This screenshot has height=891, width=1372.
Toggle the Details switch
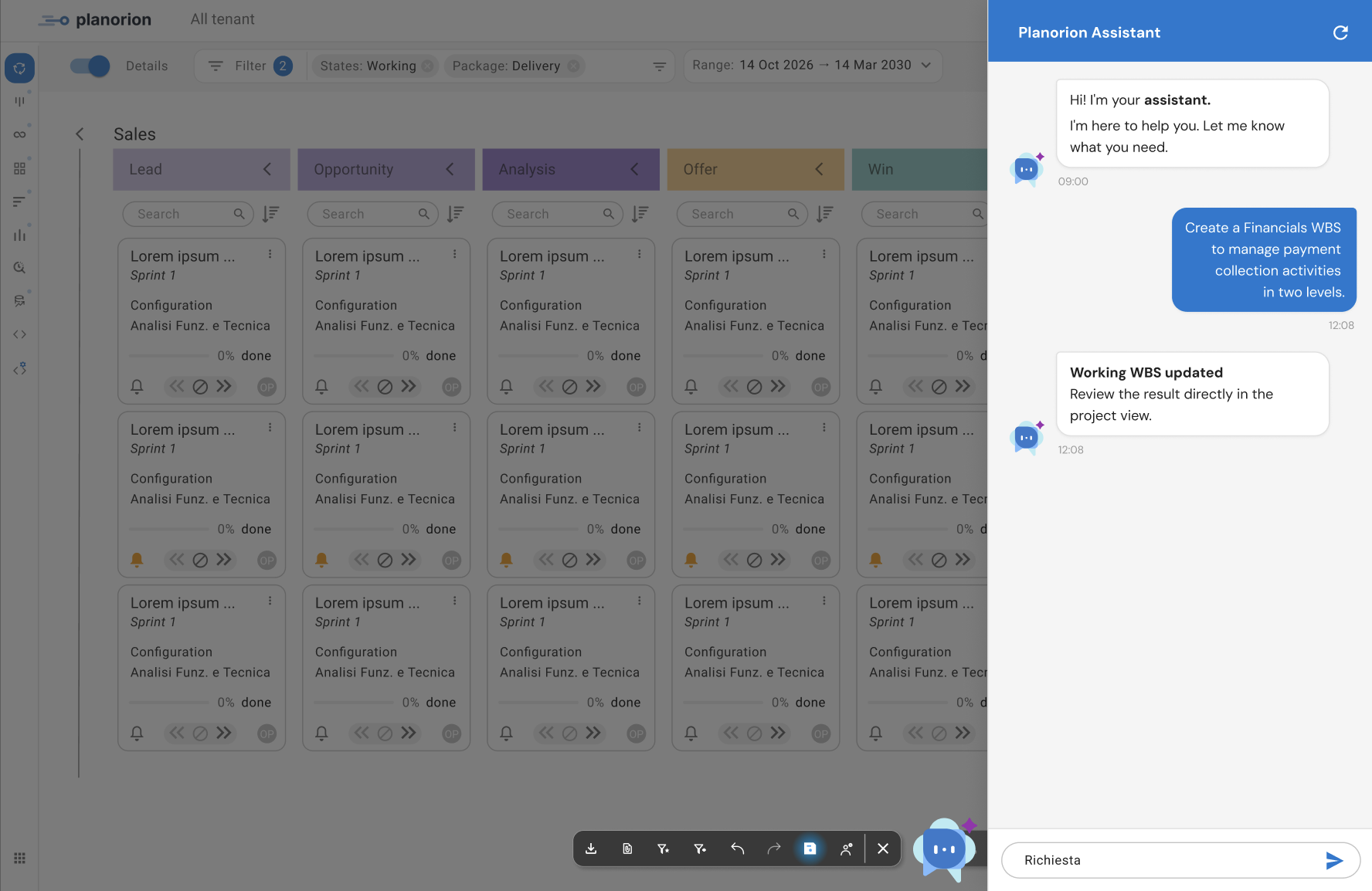[x=90, y=66]
